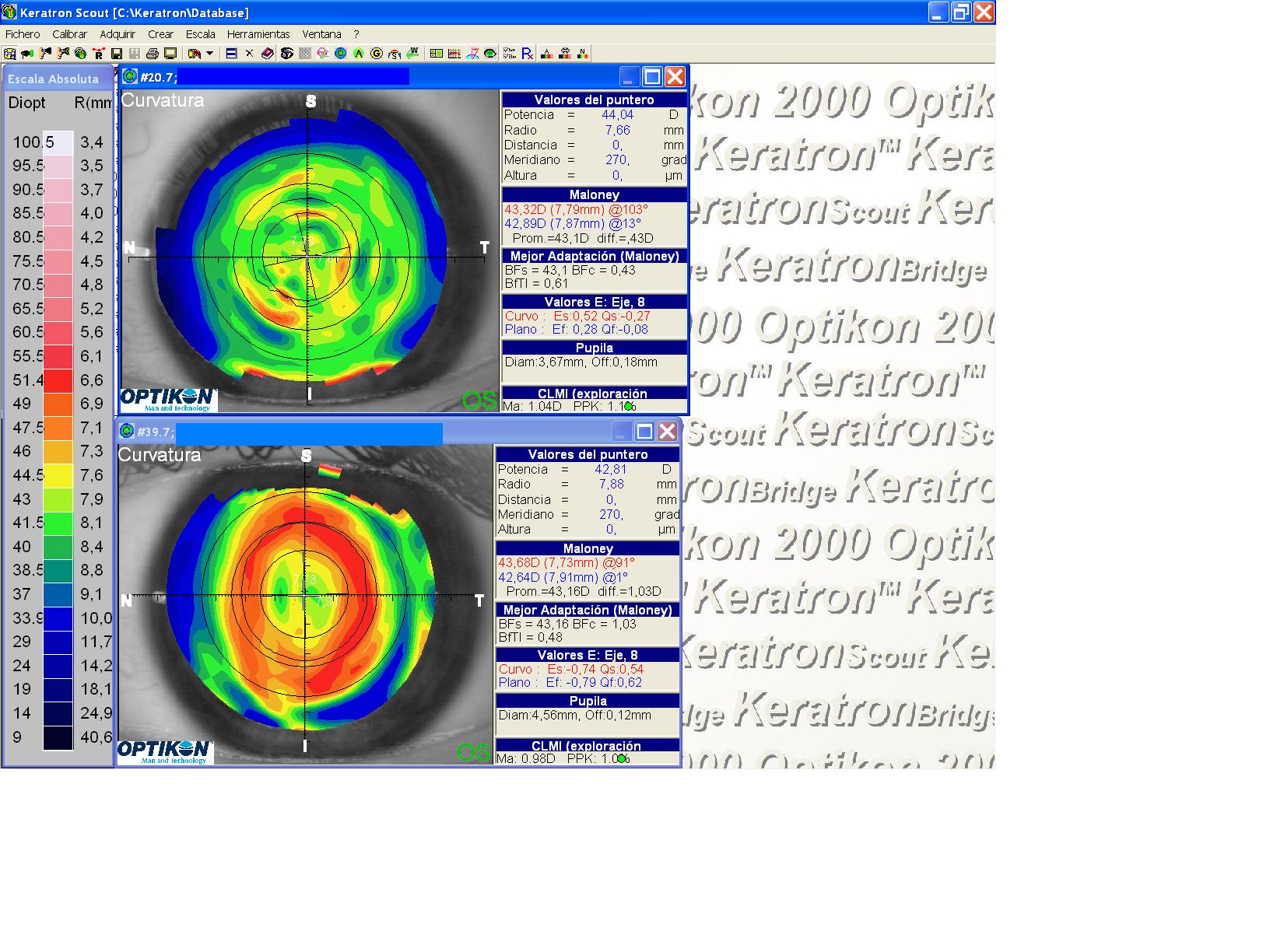Click the blue 33.9 diopter color swatch
1270x952 pixels.
58,618
